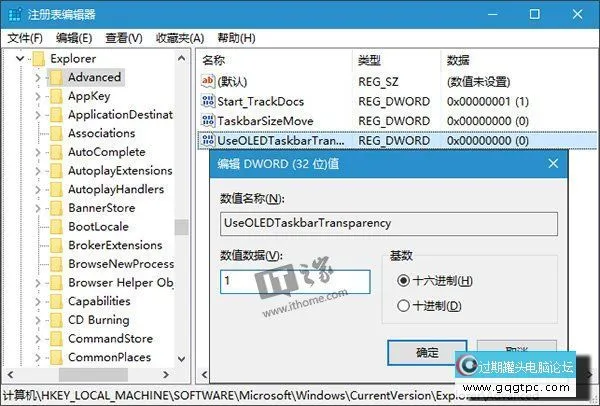Viewport: 600px width, 406px height.
Task: Open the 收藏夹(A) favorites menu
Action: coord(180,38)
